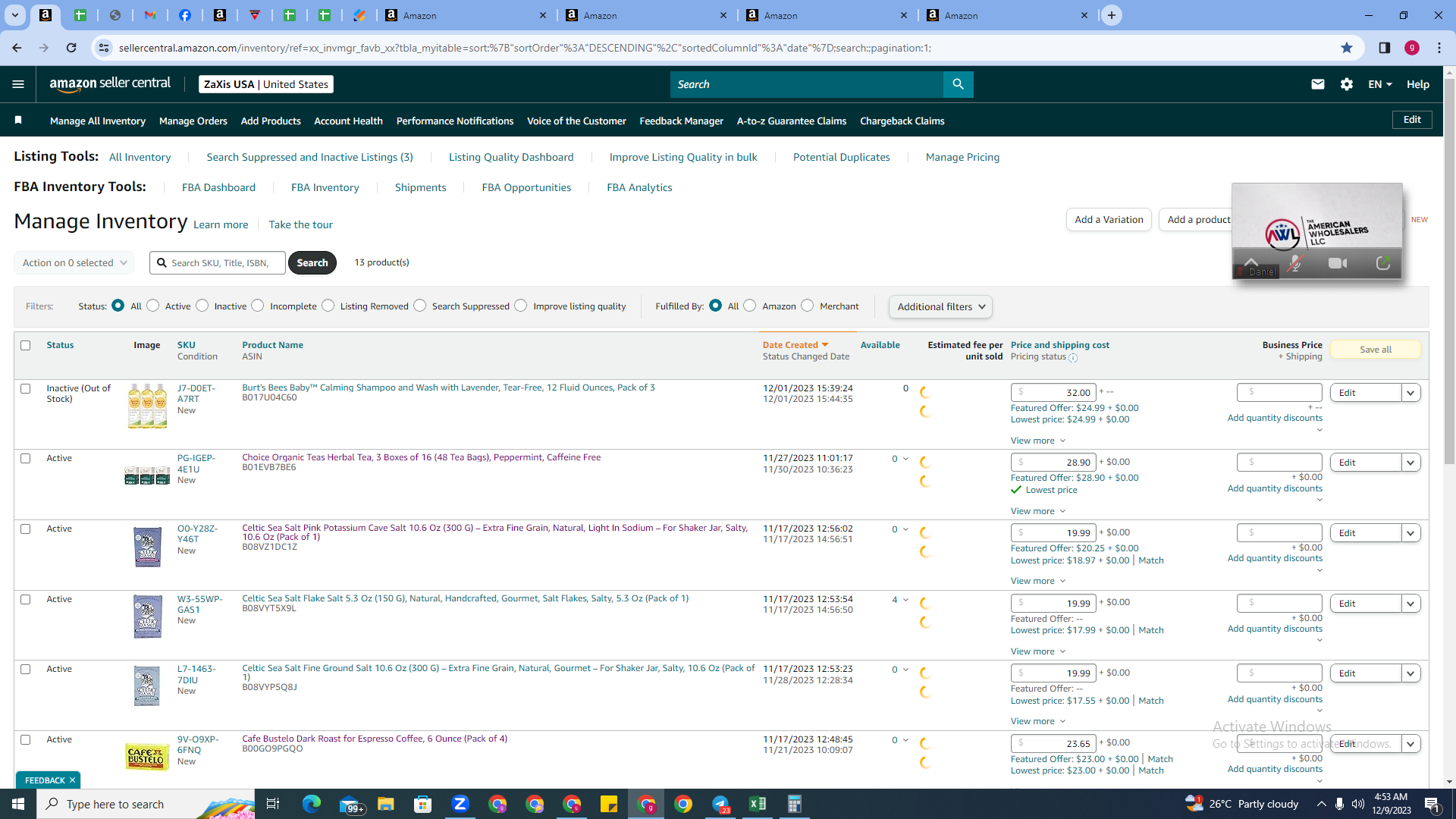The width and height of the screenshot is (1456, 819).
Task: Click the Windows Start button
Action: (18, 804)
